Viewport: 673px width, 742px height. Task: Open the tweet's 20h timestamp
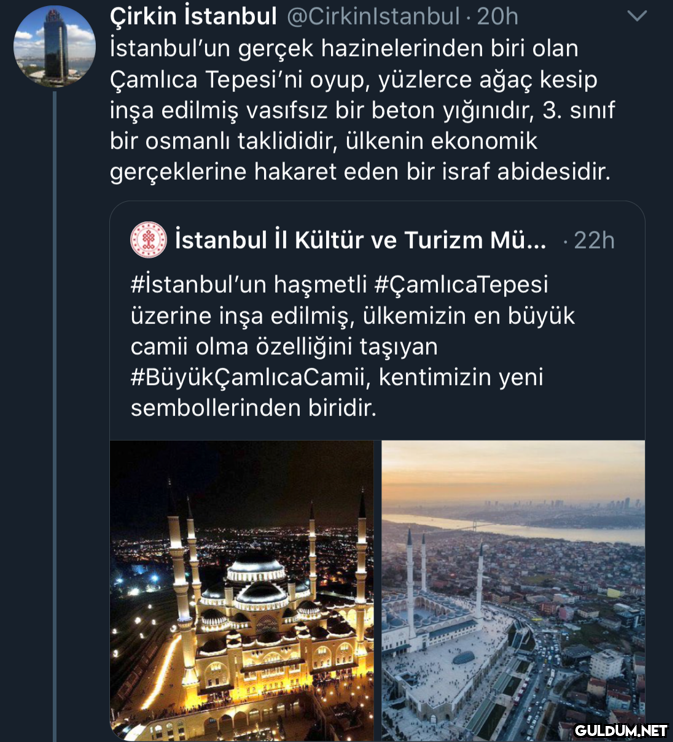[x=497, y=17]
